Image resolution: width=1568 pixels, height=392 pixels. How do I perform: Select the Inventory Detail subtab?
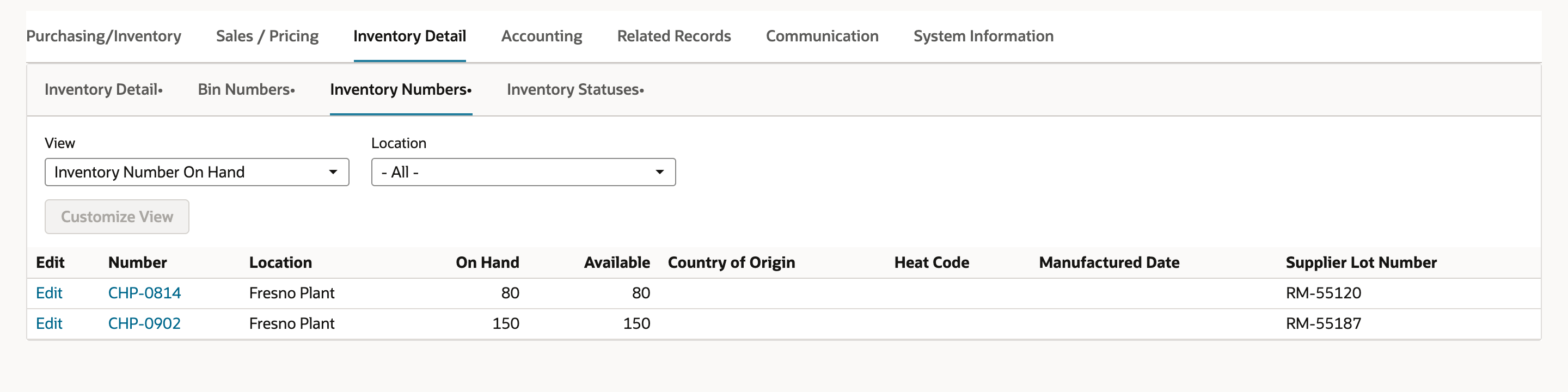click(103, 89)
